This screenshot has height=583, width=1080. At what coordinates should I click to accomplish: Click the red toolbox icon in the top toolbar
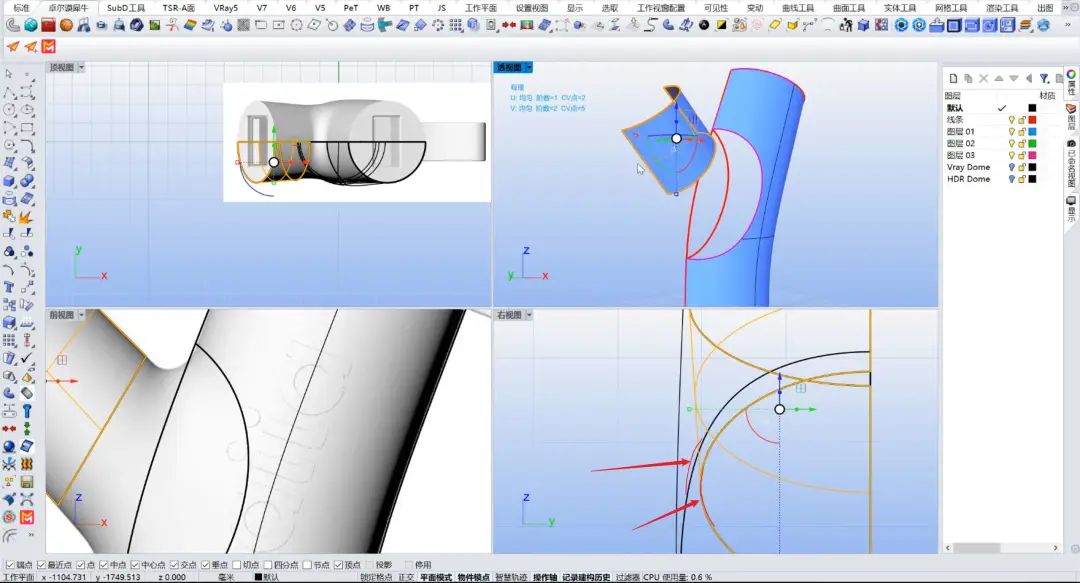coord(47,24)
